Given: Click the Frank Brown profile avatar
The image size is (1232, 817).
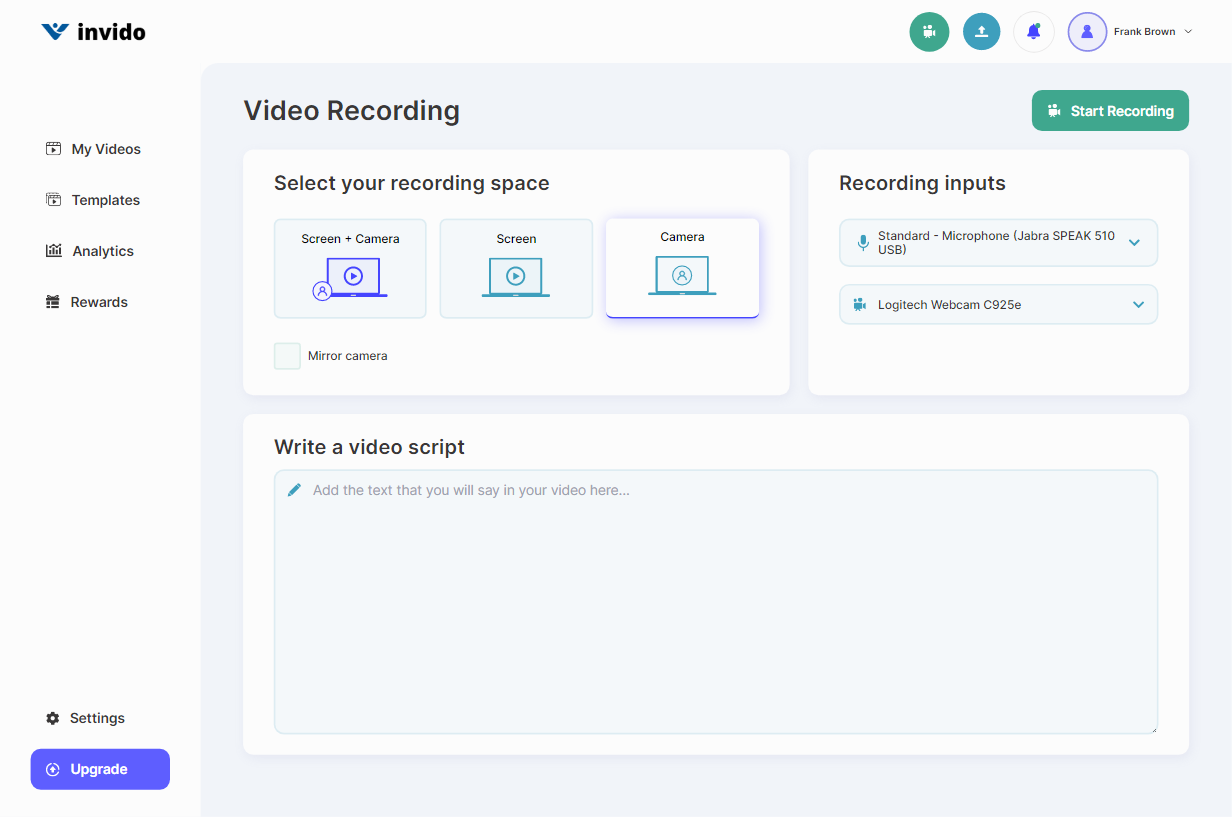Looking at the screenshot, I should pyautogui.click(x=1087, y=31).
